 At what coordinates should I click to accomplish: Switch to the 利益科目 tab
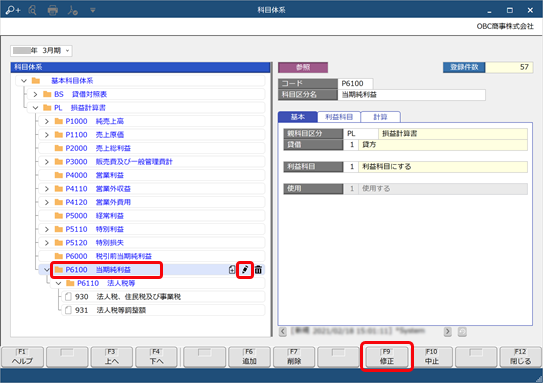pyautogui.click(x=339, y=117)
